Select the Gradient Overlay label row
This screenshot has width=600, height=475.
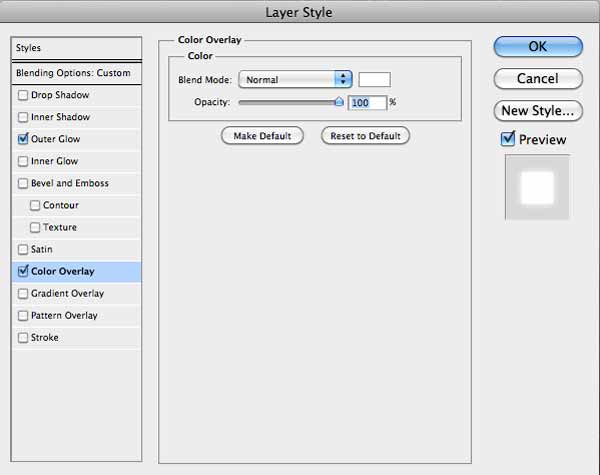pos(67,294)
